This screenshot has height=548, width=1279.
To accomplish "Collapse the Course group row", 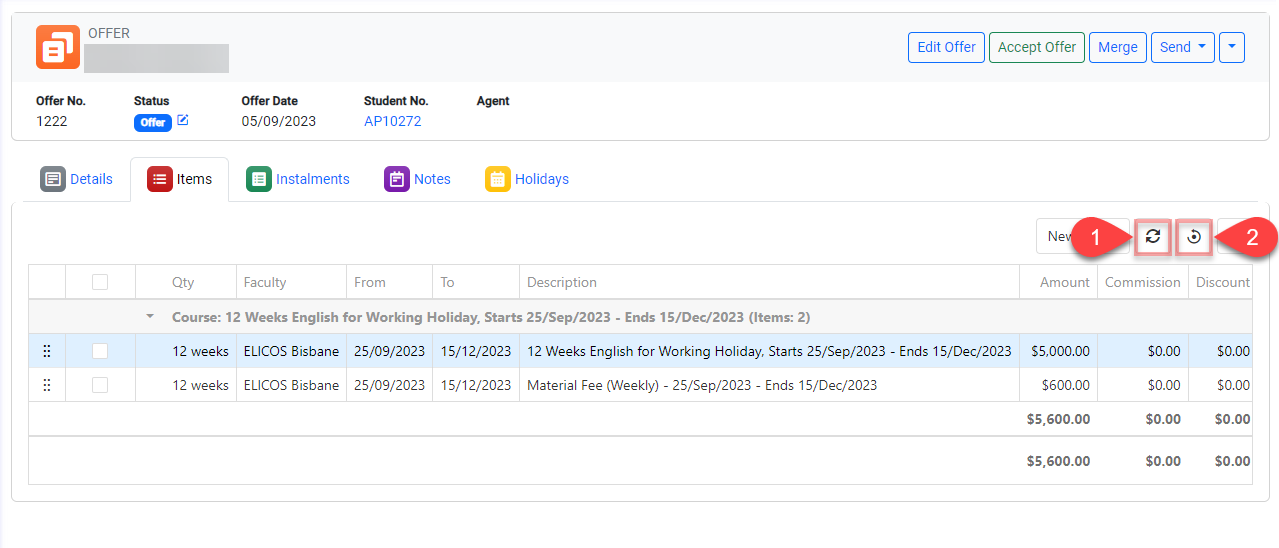I will (150, 317).
